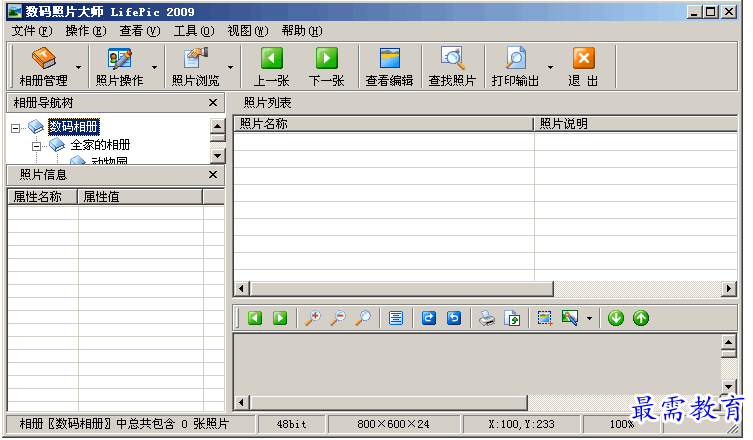Click preview pane horizontal scrollbar thumb
Screen dimensions: 753x440
click(389, 403)
